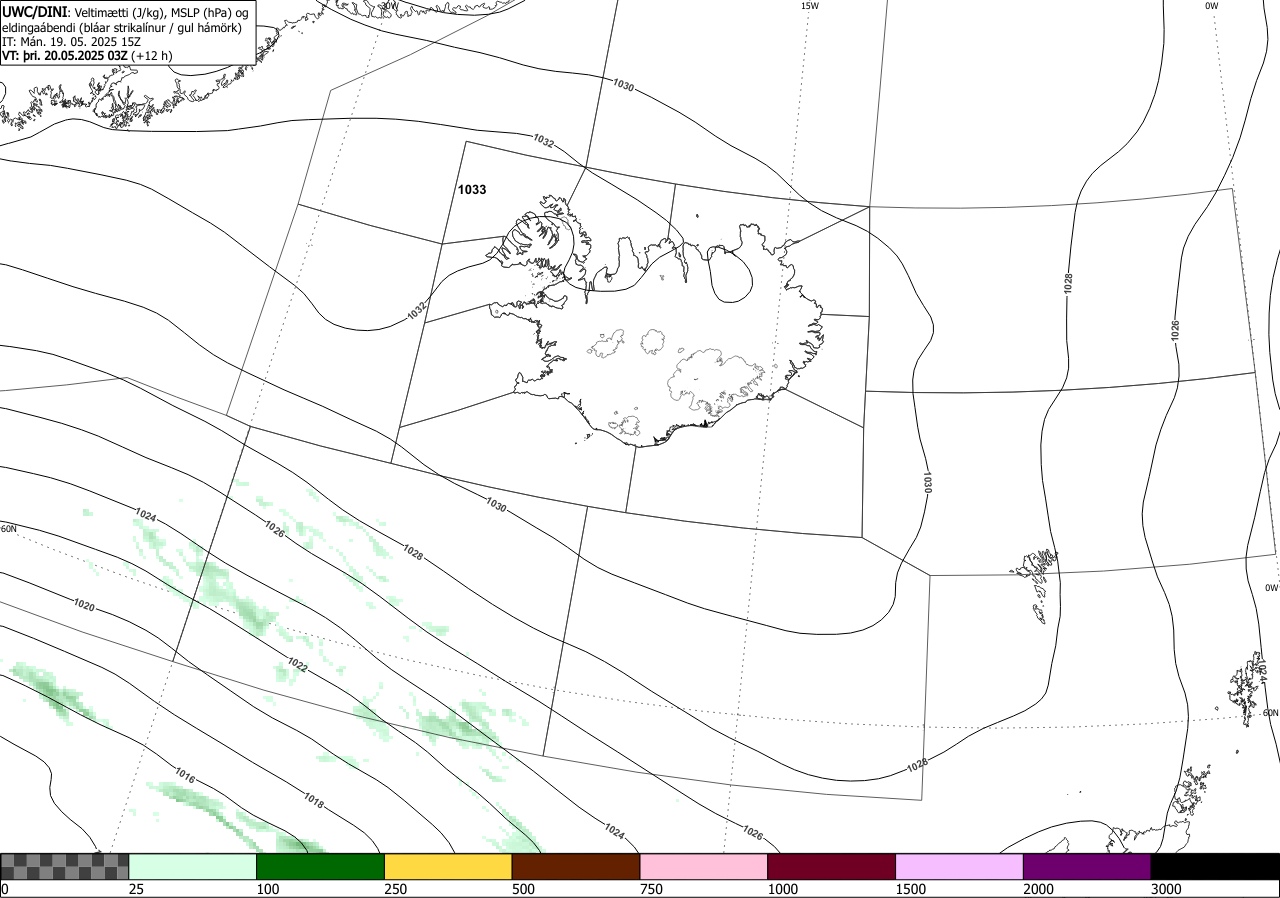Click the legend value 1000
The height and width of the screenshot is (898, 1280).
(x=783, y=889)
